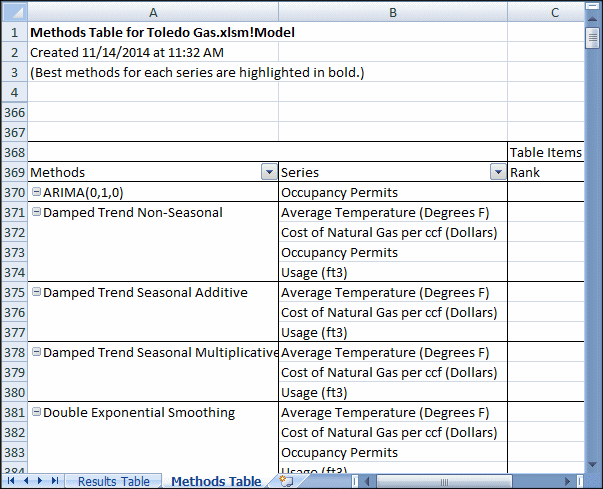
Task: Click the vertical scrollbar thumb
Action: click(593, 38)
